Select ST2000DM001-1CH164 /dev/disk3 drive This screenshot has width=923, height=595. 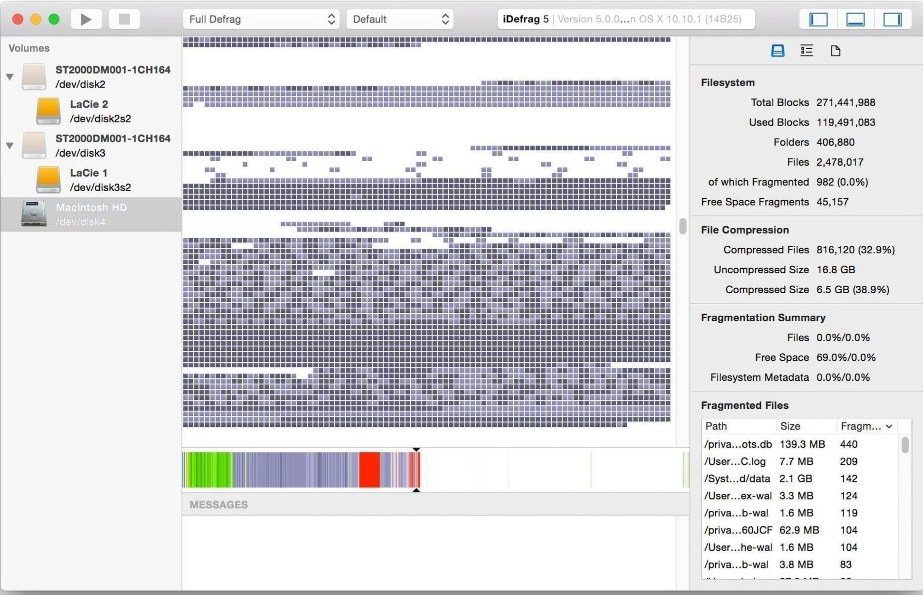[x=91, y=145]
